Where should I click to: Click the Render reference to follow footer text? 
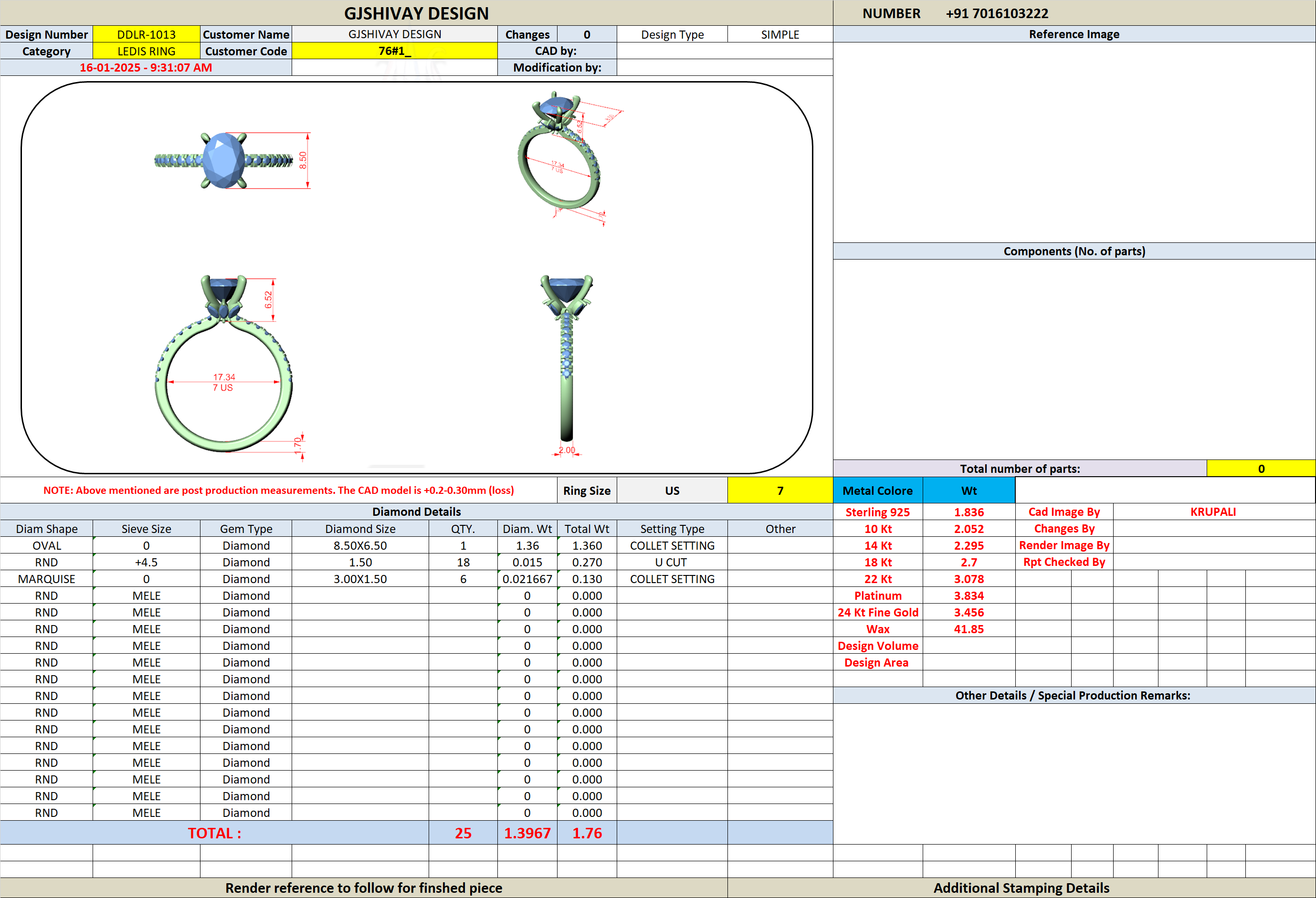pyautogui.click(x=364, y=888)
